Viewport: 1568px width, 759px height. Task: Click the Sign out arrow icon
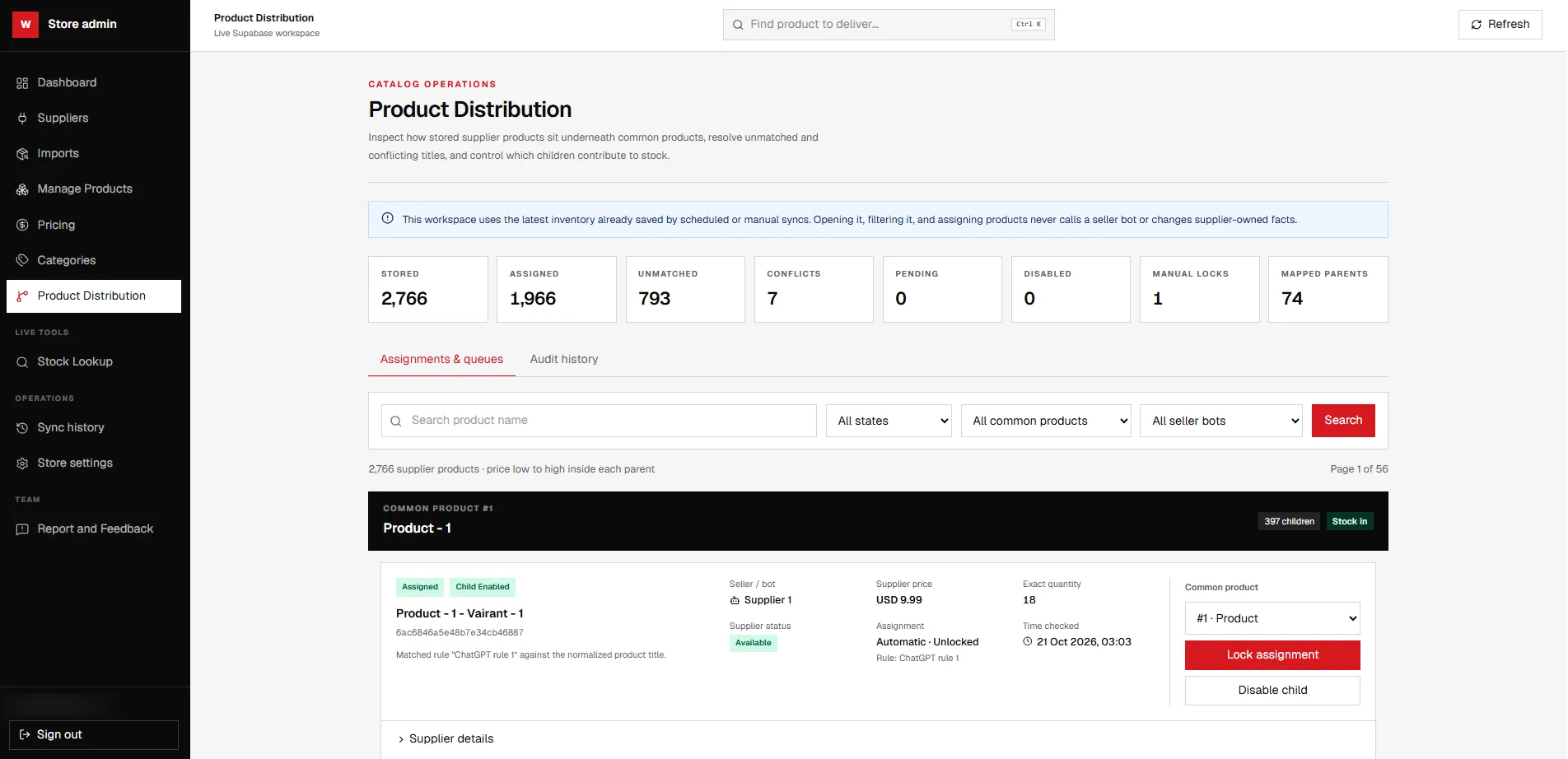click(x=25, y=735)
